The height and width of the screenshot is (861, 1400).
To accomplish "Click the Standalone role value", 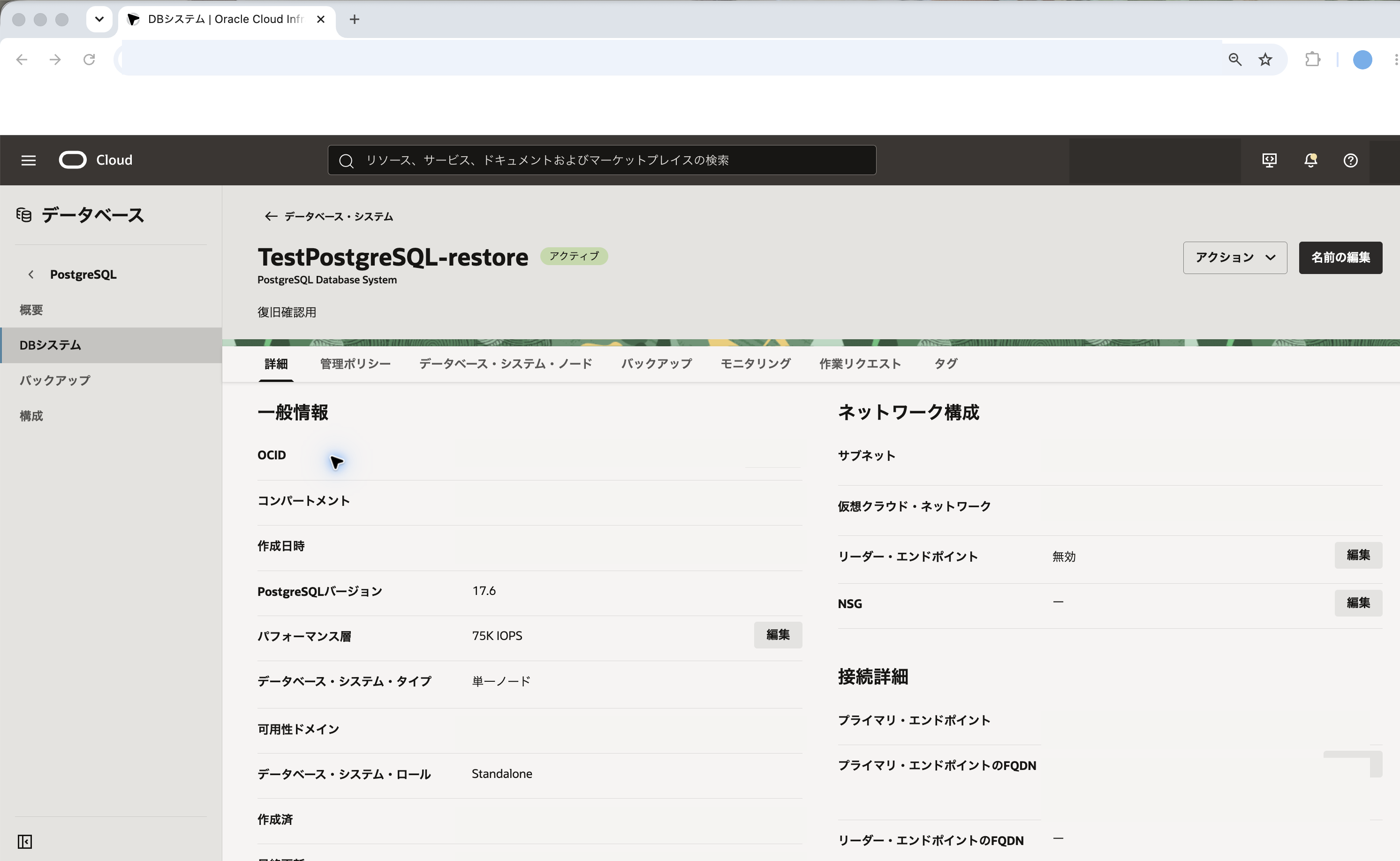I will pos(502,773).
